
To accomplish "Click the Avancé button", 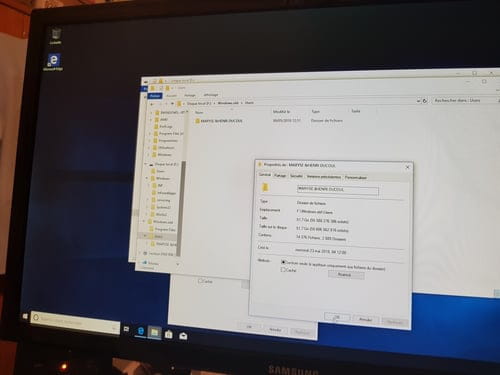I will click(x=346, y=275).
